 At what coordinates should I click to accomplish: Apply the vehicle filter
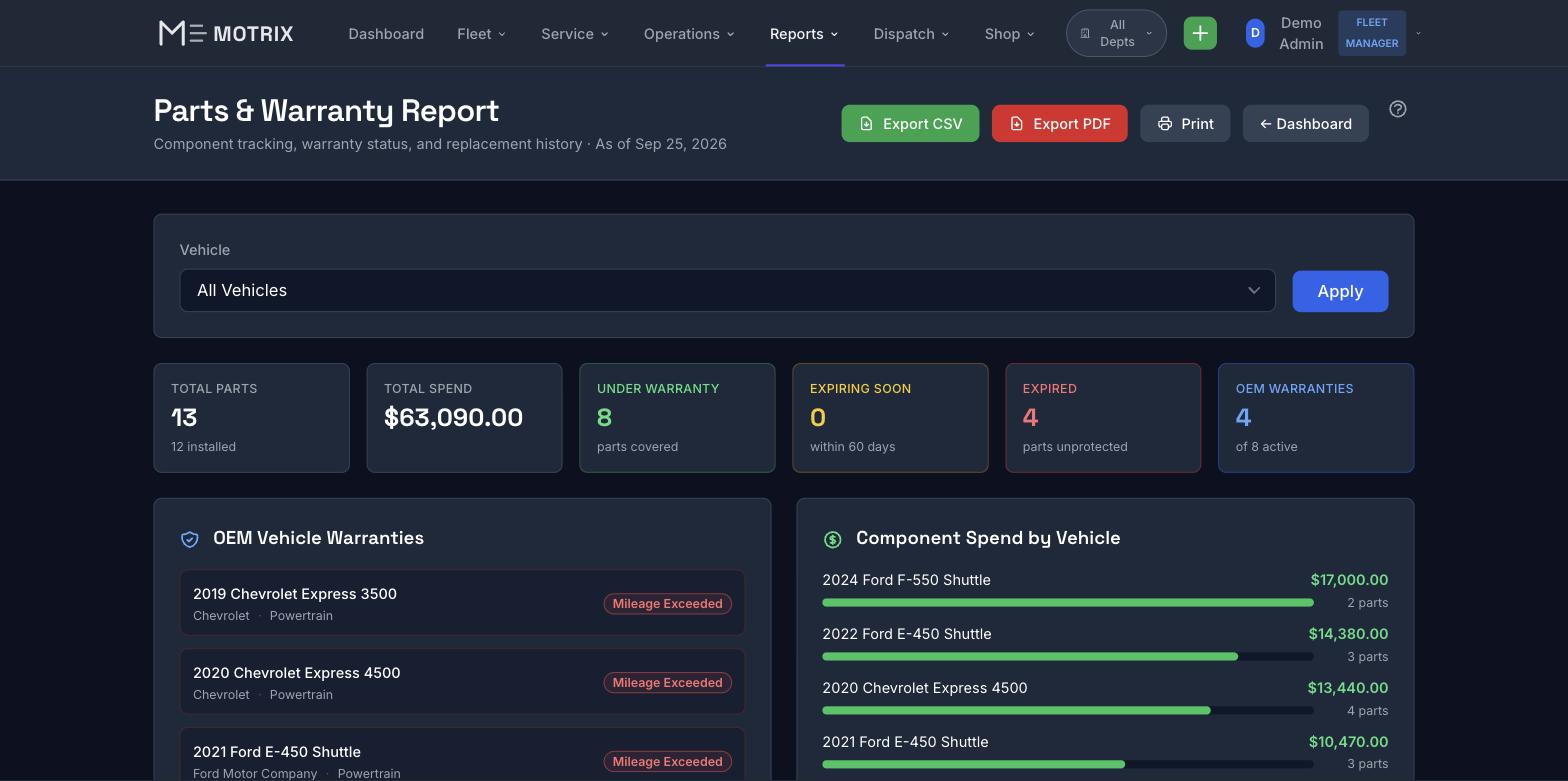1340,291
